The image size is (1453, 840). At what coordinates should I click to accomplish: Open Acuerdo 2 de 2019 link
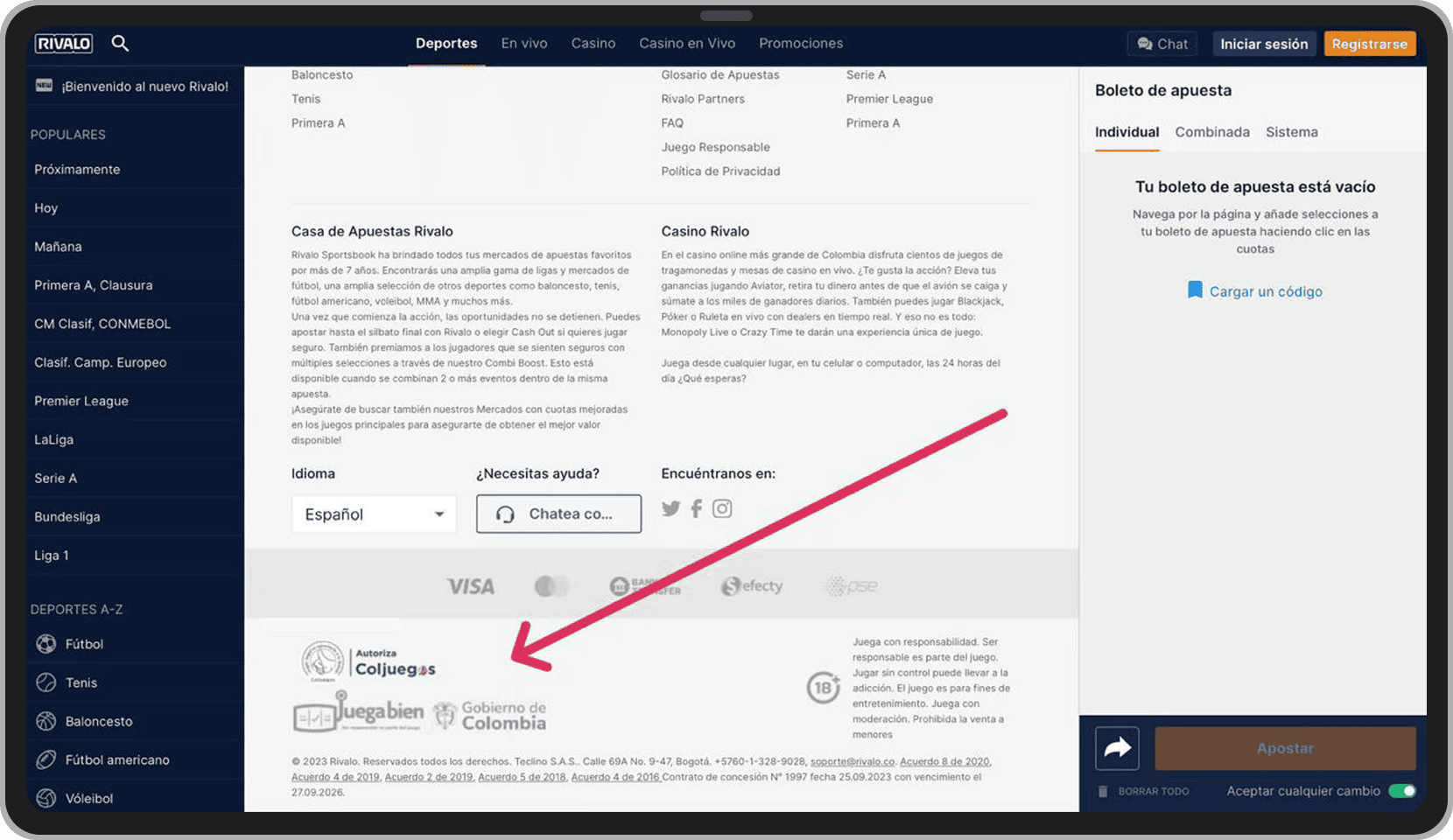point(429,777)
